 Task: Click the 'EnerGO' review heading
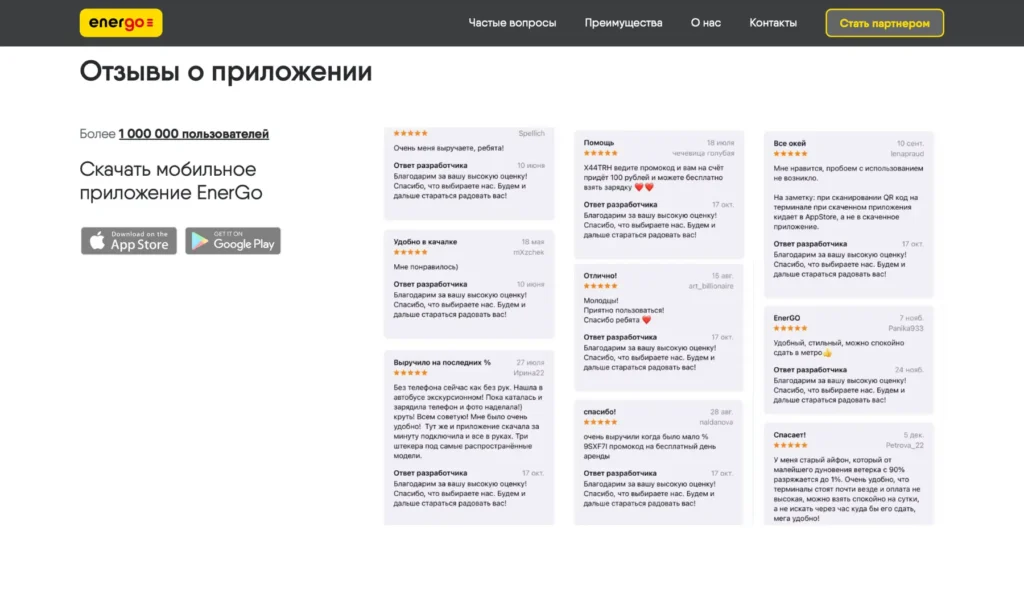787,318
